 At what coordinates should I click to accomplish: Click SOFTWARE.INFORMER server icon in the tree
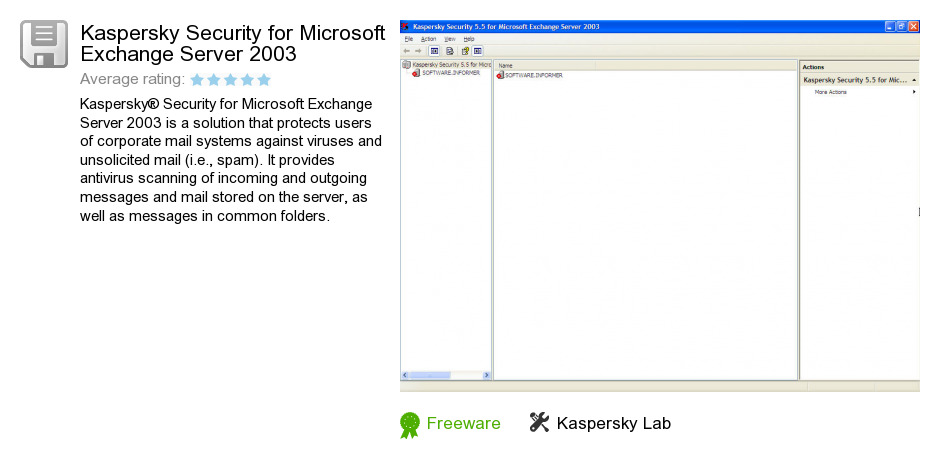point(416,73)
